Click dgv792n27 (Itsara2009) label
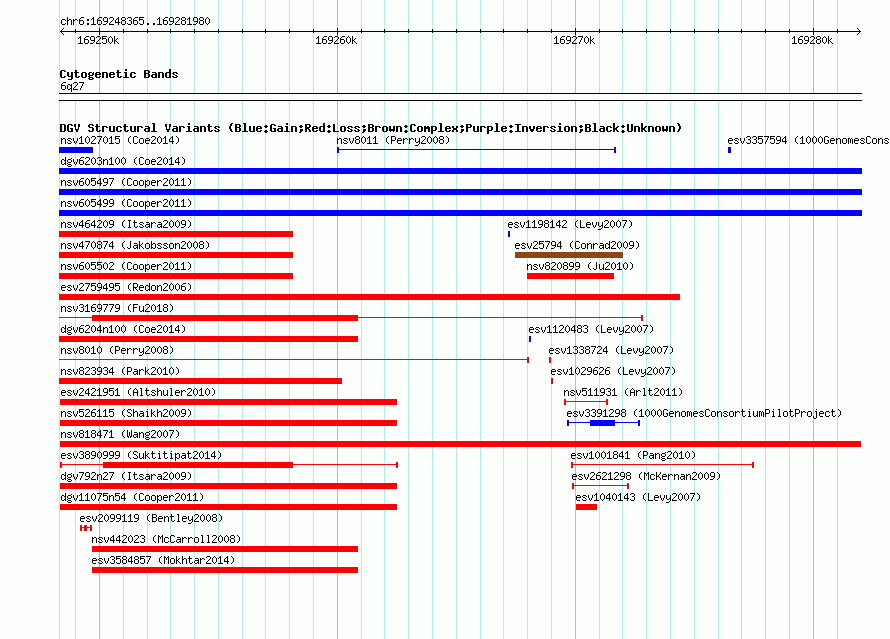Screen dimensions: 890x639 point(126,476)
